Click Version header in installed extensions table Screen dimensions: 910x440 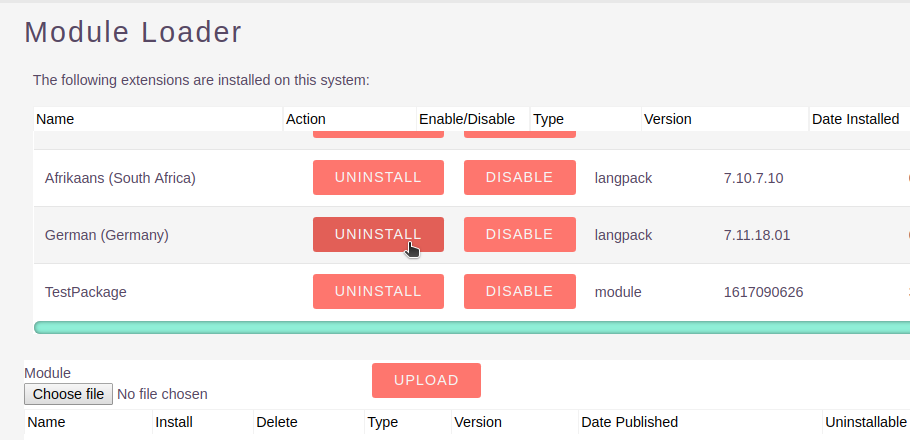click(668, 119)
